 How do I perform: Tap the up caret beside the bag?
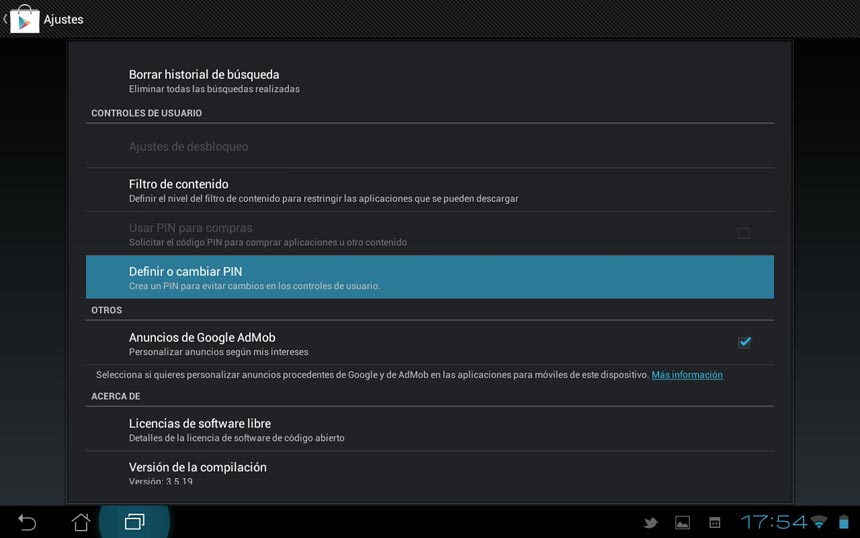pos(5,19)
